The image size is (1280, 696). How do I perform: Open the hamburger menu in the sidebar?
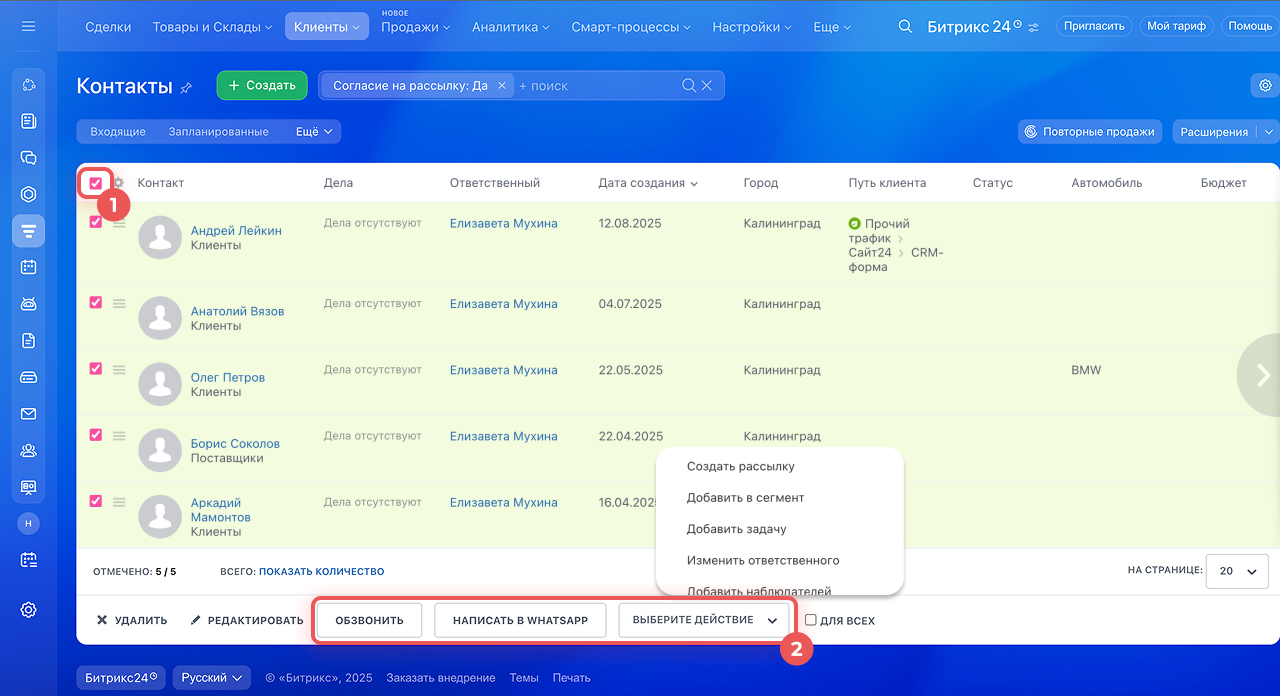28,26
